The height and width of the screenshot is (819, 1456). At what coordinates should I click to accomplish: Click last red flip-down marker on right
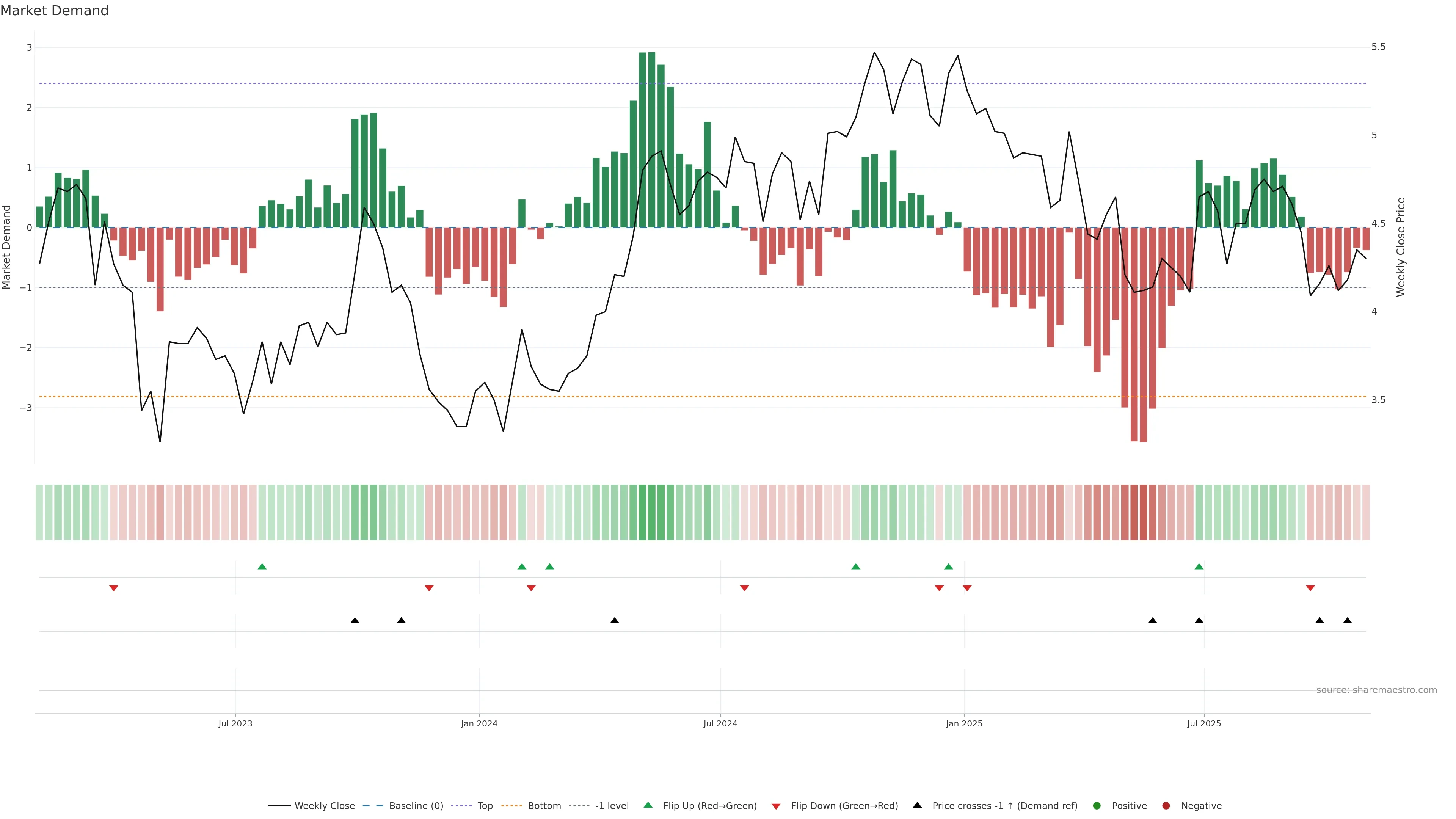[x=1310, y=588]
